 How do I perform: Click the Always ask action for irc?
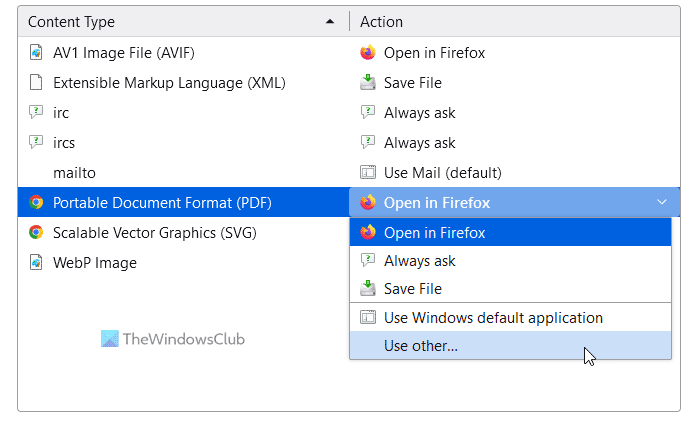[x=419, y=113]
